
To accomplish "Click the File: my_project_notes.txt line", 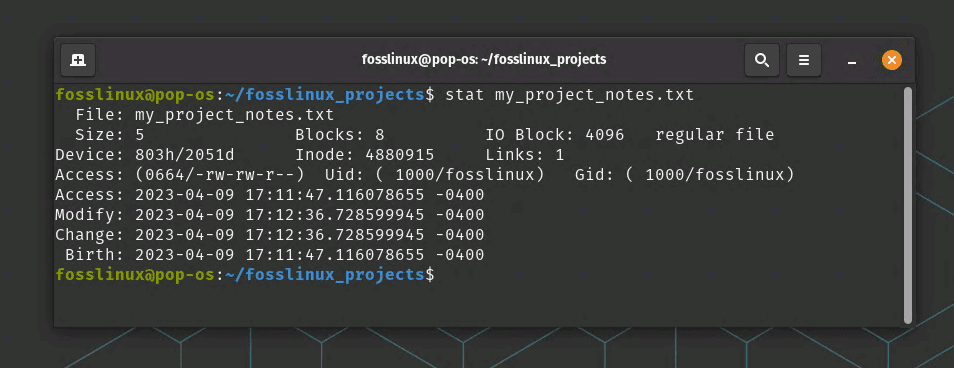I will [204, 115].
